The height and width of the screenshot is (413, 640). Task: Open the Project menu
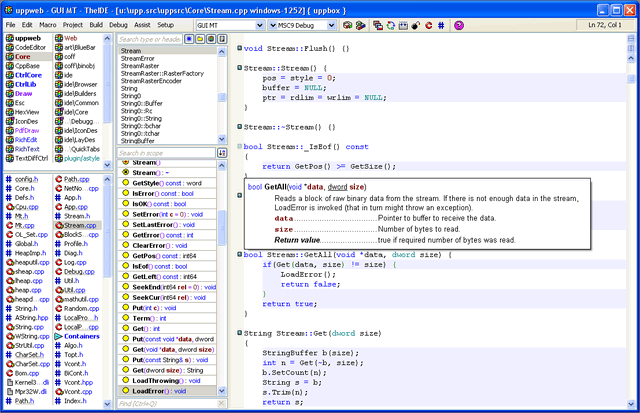73,25
